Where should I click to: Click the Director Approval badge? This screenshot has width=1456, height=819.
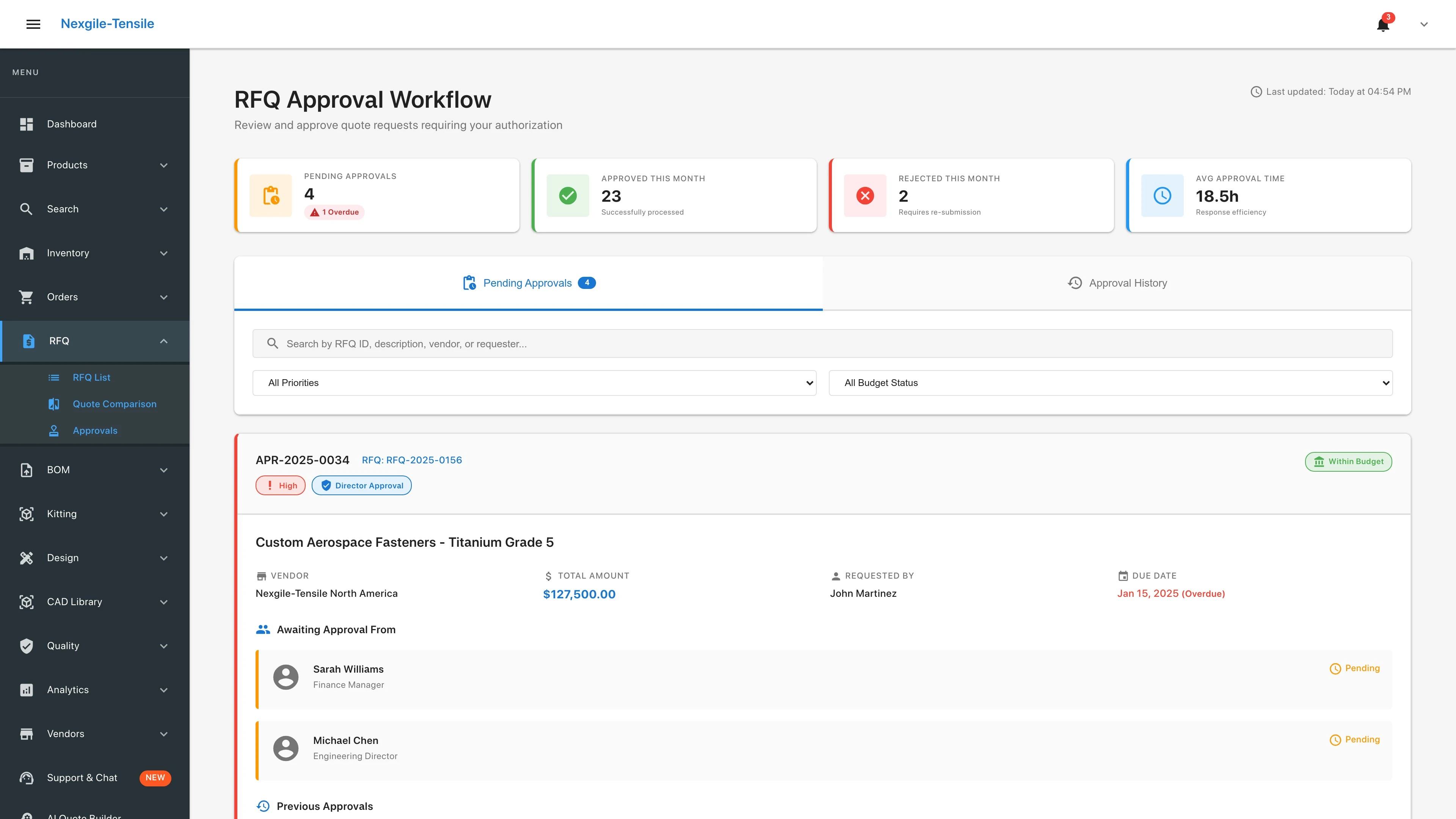(x=361, y=485)
